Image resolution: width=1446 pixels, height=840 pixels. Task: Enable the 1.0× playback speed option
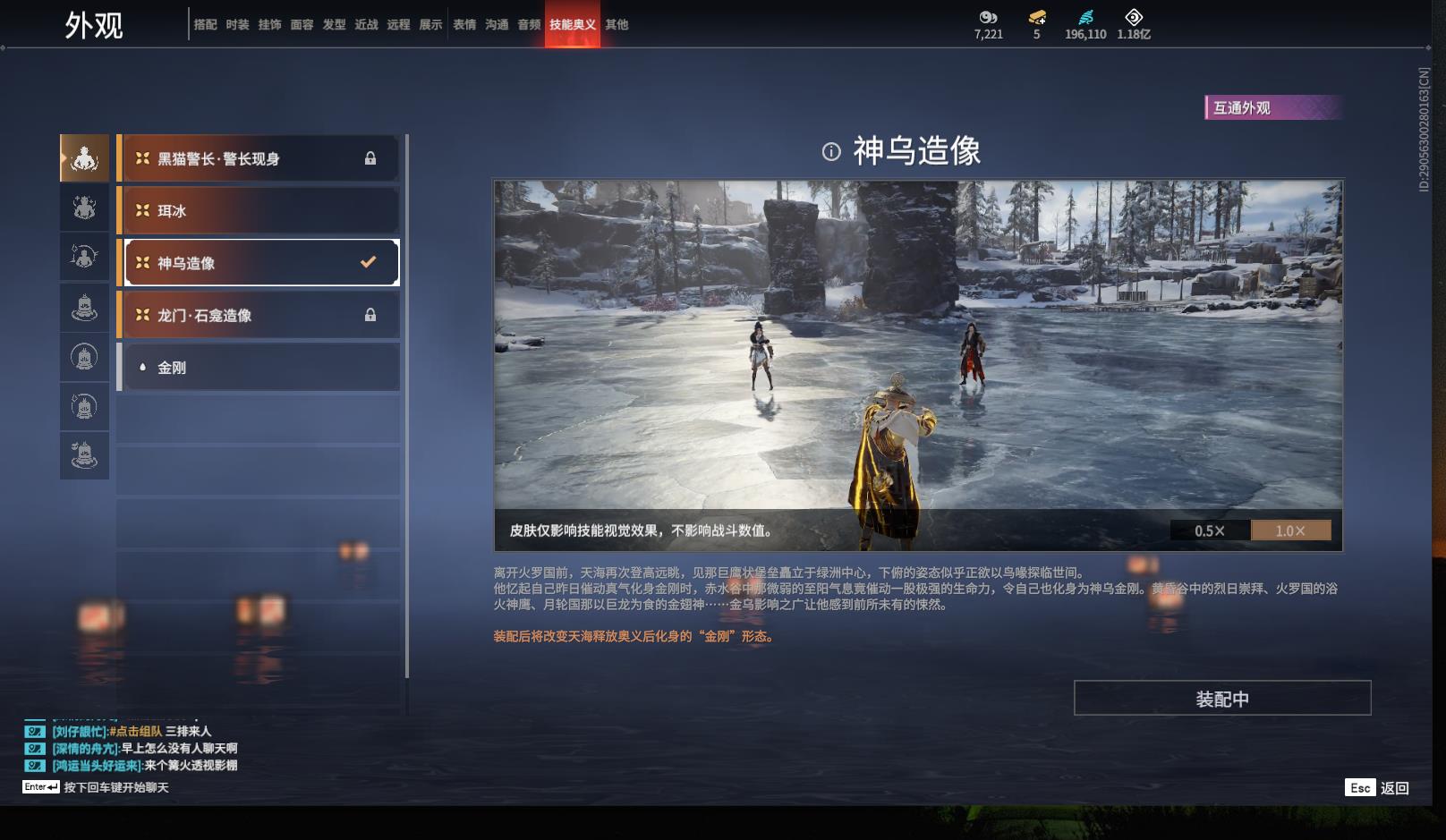pos(1289,530)
